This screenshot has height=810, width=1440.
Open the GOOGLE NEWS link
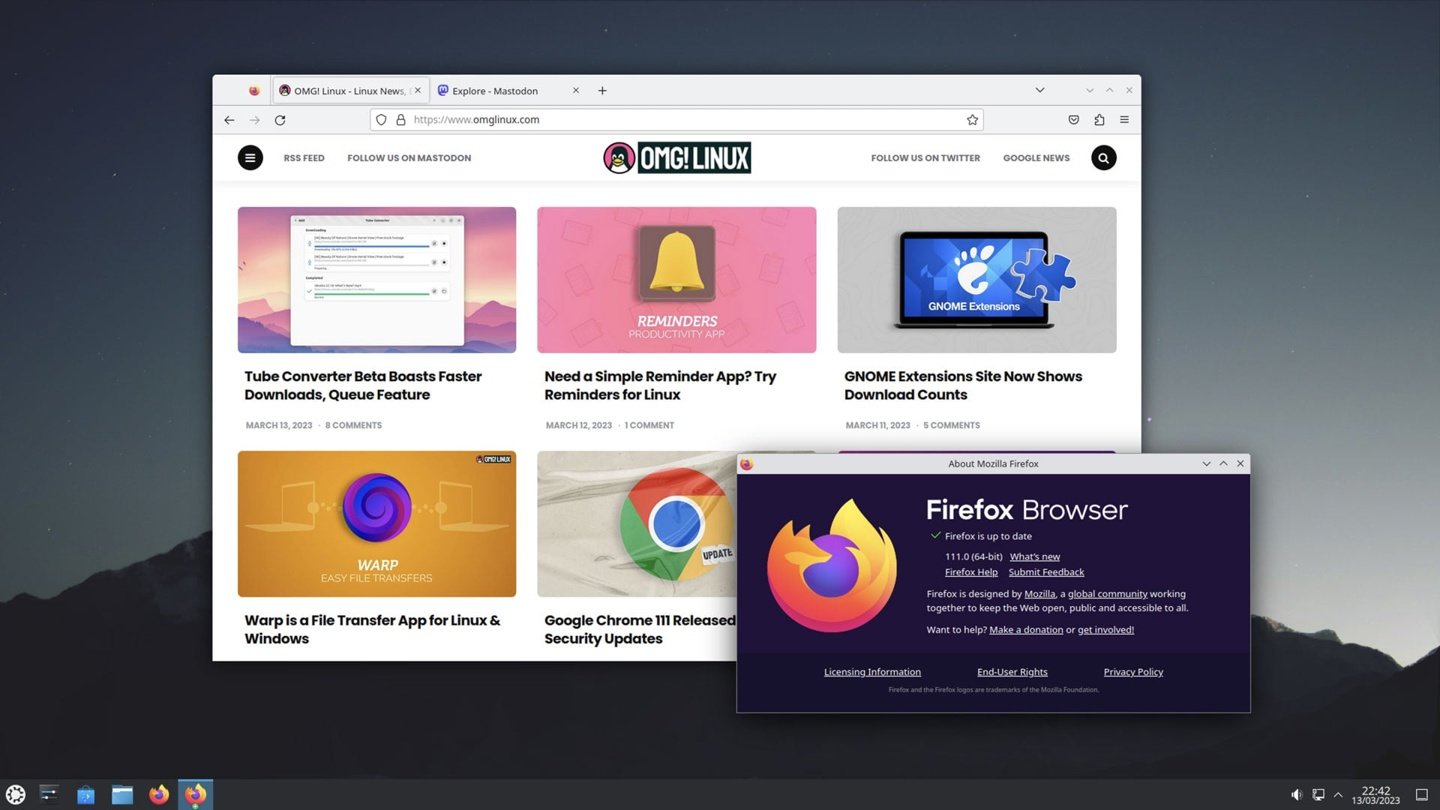click(x=1036, y=158)
